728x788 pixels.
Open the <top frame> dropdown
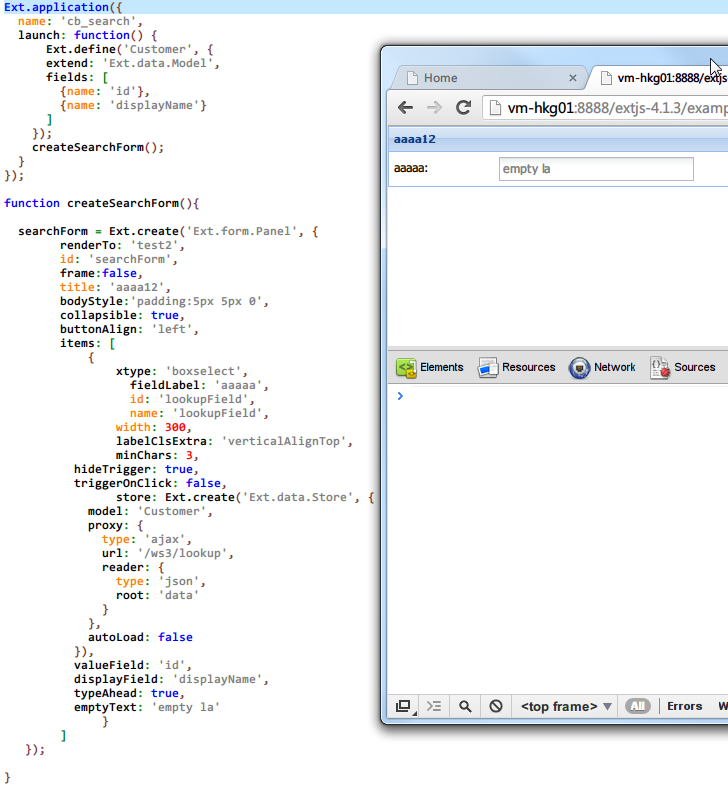tap(566, 707)
